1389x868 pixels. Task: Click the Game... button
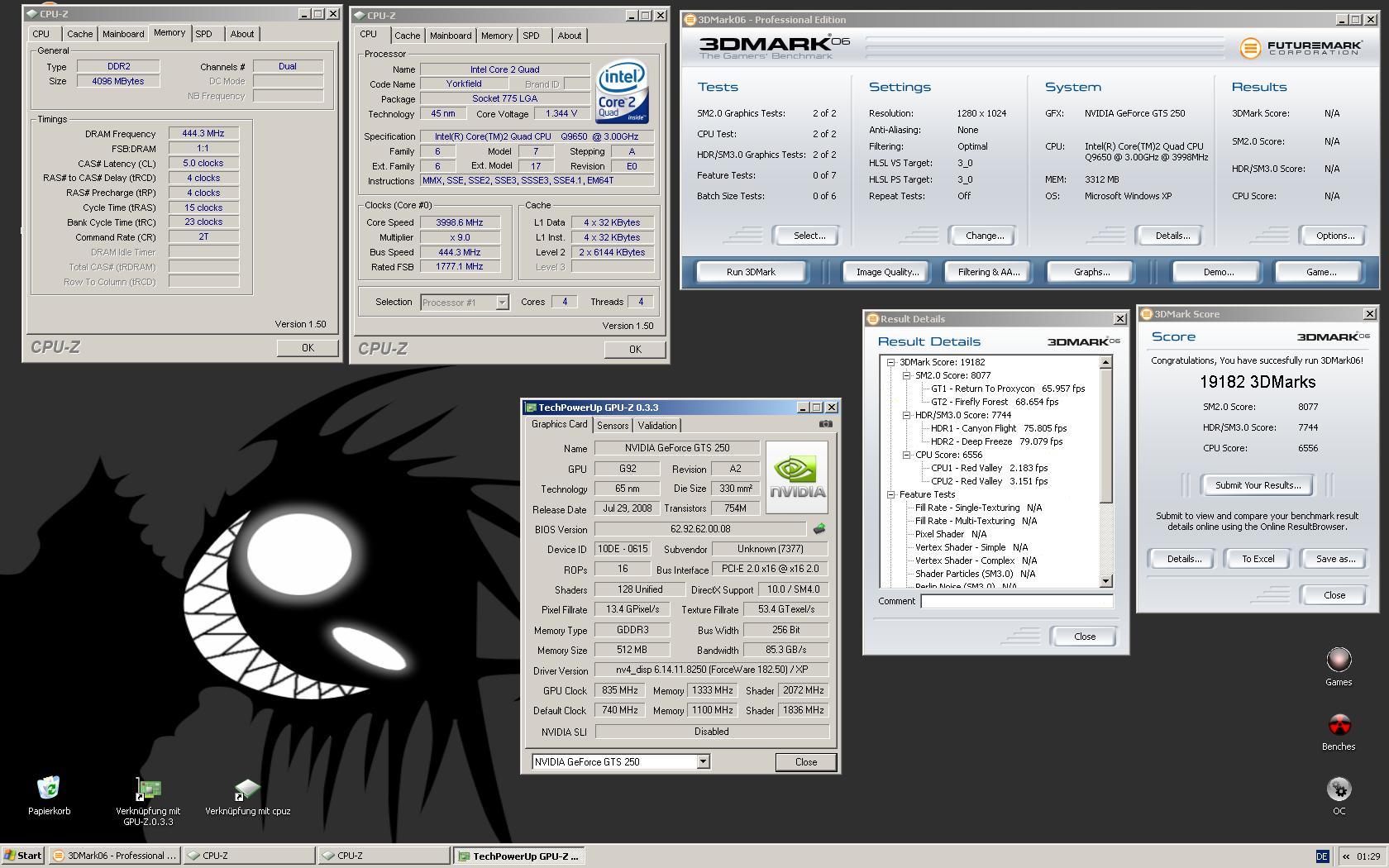click(x=1320, y=272)
